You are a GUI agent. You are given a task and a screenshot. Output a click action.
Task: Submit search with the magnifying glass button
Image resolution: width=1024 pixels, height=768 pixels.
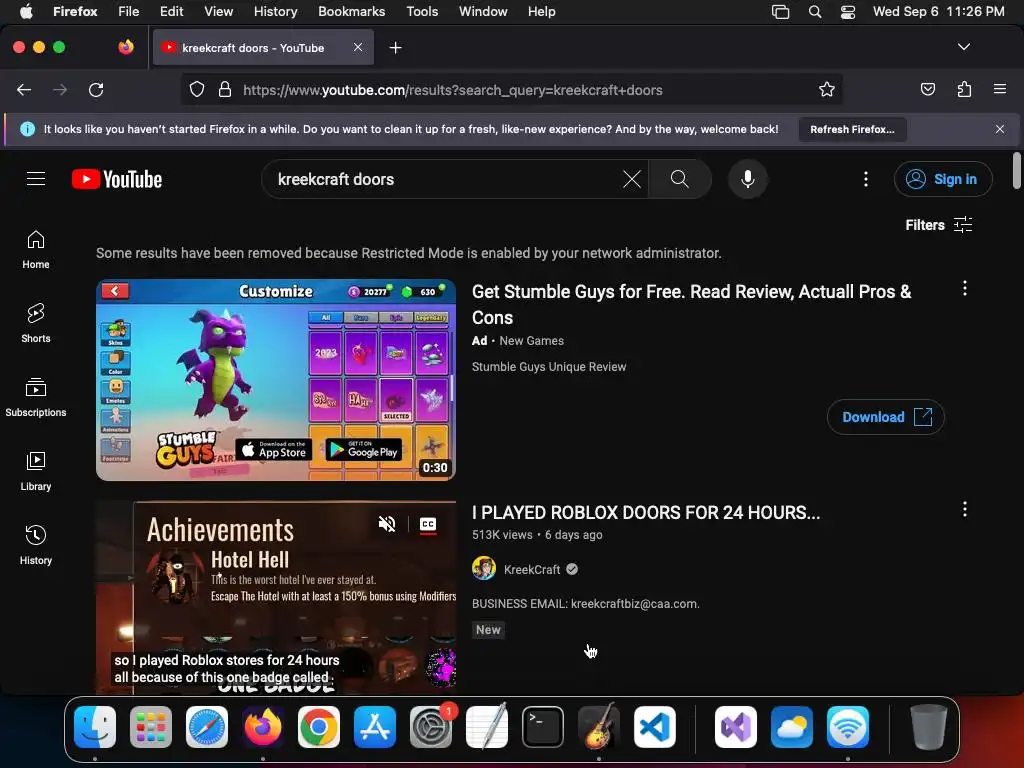coord(680,179)
